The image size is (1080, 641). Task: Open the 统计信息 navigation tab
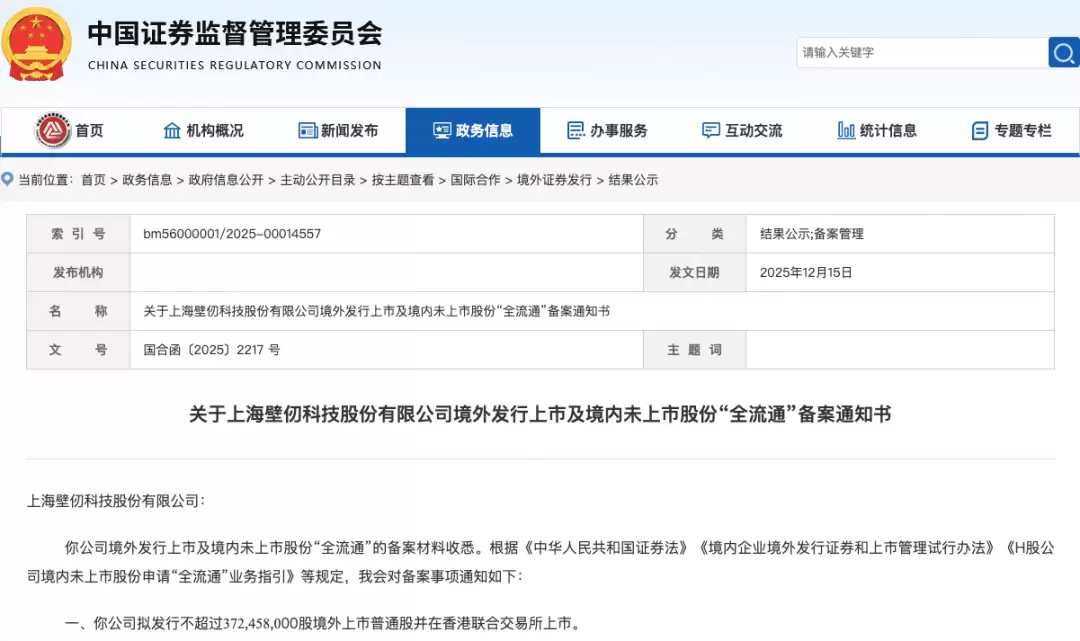[x=877, y=130]
